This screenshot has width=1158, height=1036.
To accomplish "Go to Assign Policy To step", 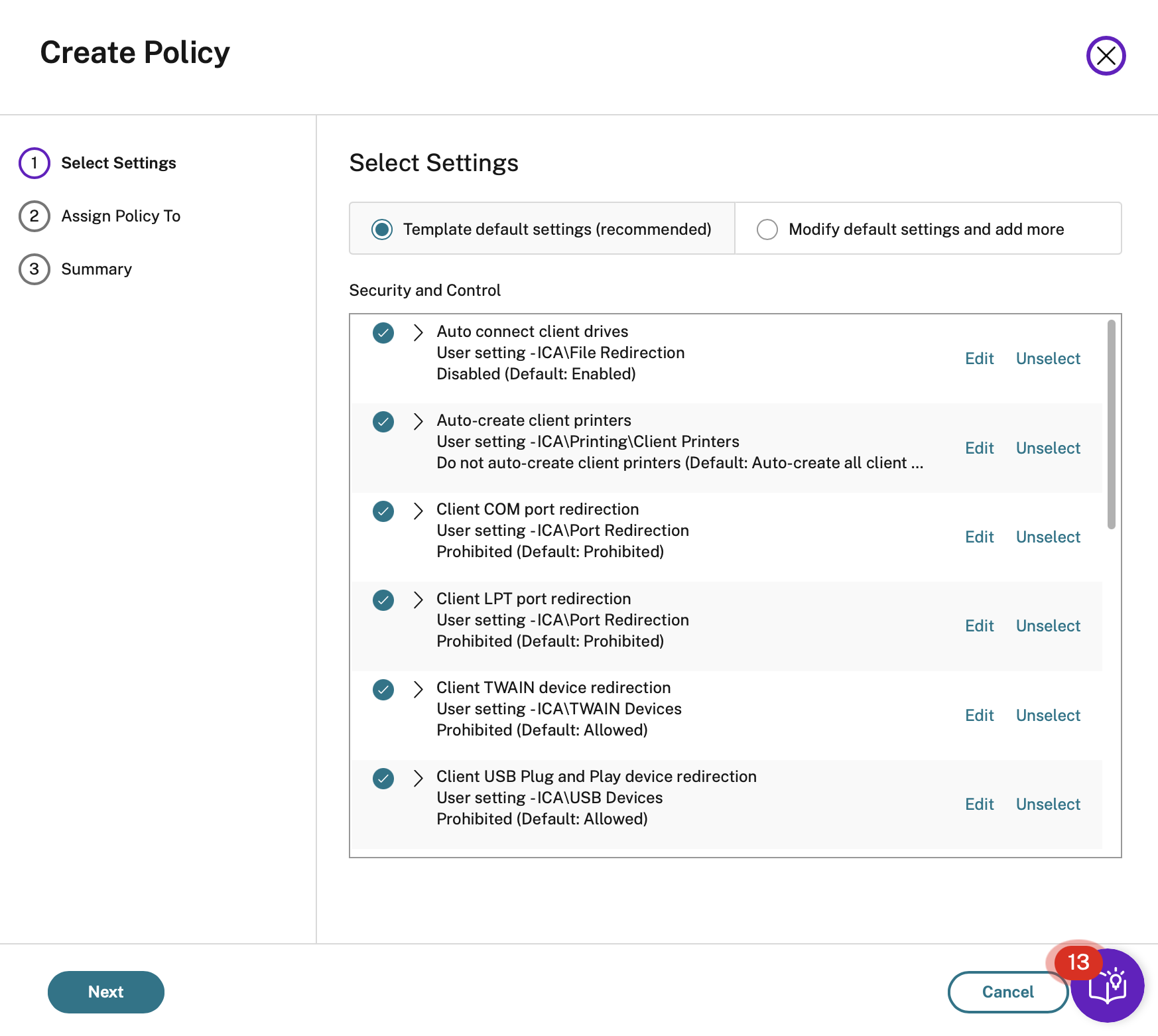I will coord(121,216).
